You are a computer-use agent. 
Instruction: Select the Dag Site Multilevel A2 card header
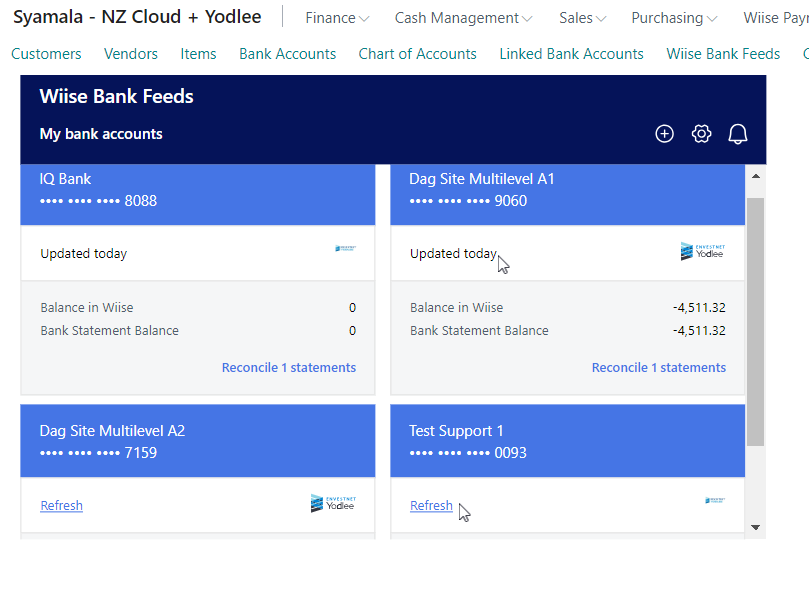tap(198, 441)
